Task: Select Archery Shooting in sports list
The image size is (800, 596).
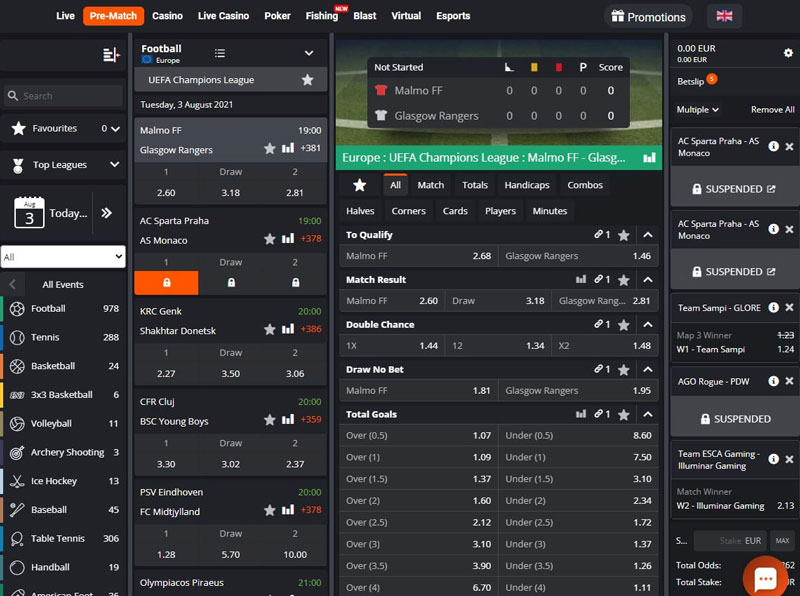Action: (x=64, y=452)
